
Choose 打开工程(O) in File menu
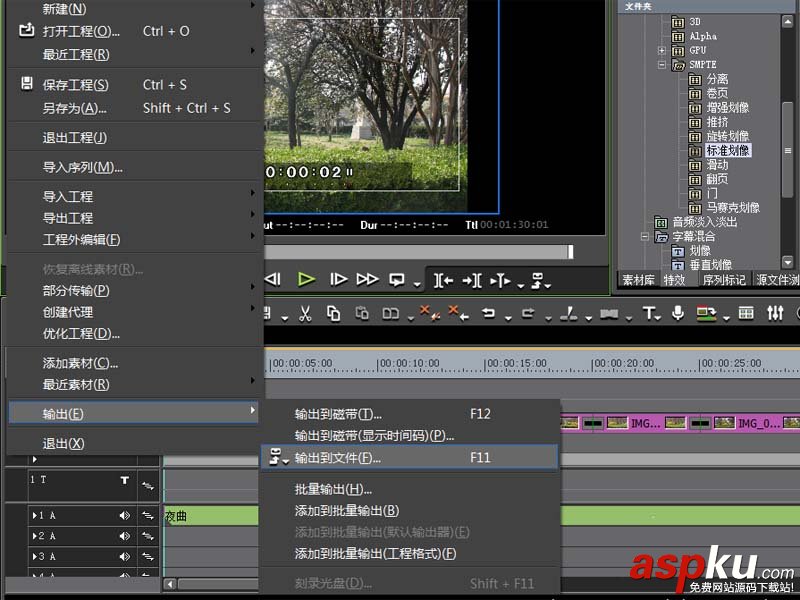[x=134, y=31]
